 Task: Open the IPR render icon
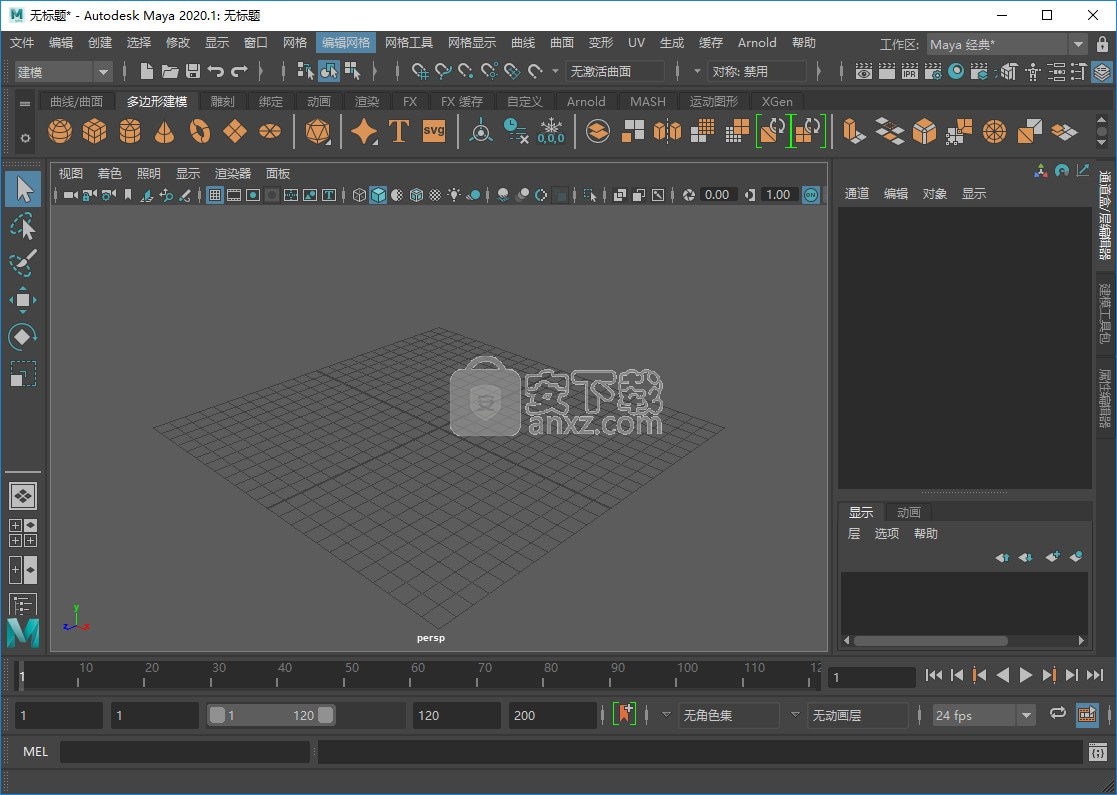point(910,71)
